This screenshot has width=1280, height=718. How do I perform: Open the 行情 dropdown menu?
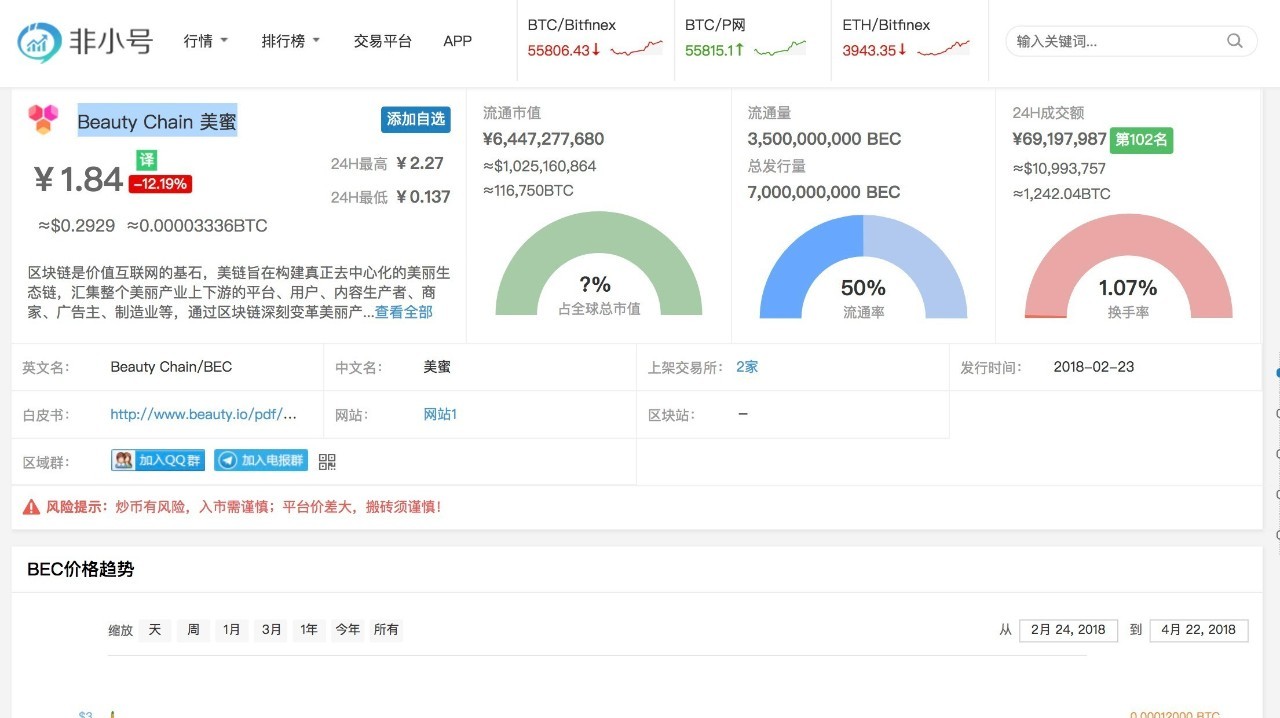coord(206,41)
